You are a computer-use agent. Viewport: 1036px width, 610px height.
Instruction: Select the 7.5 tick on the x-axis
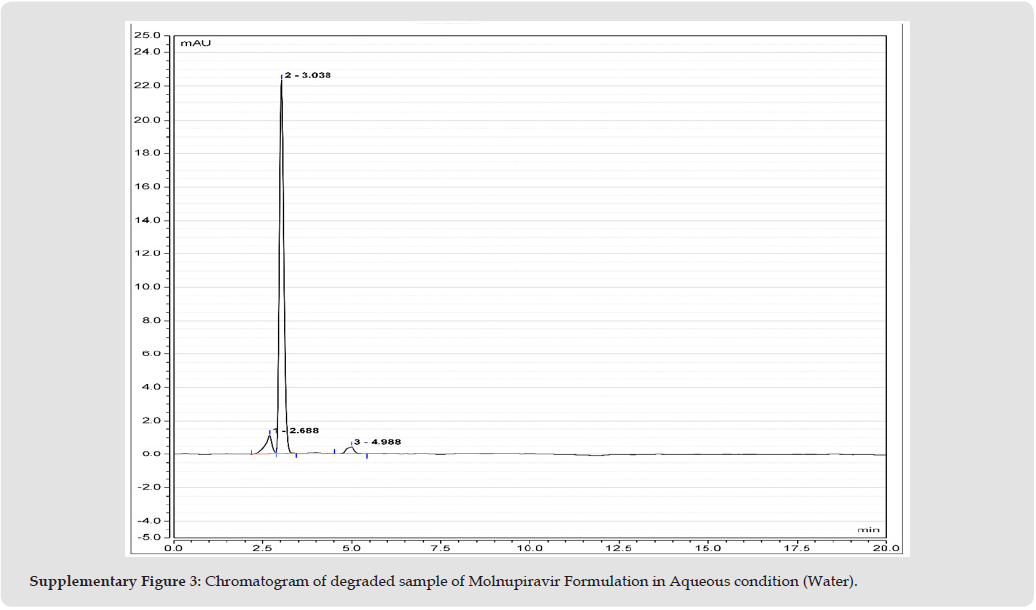(x=440, y=548)
